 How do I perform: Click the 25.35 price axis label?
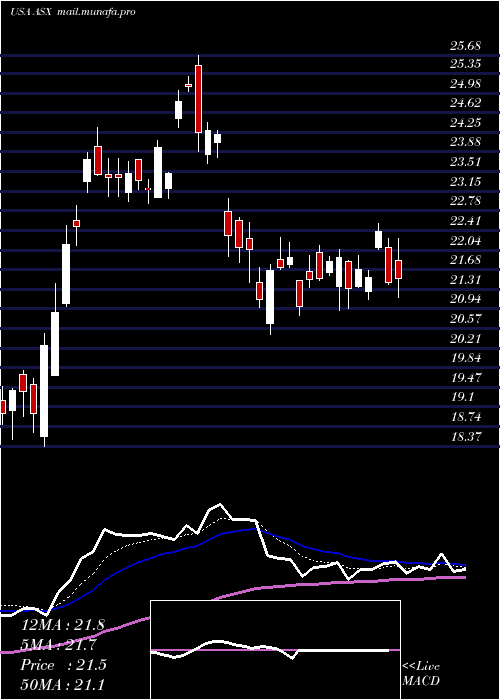coord(465,64)
